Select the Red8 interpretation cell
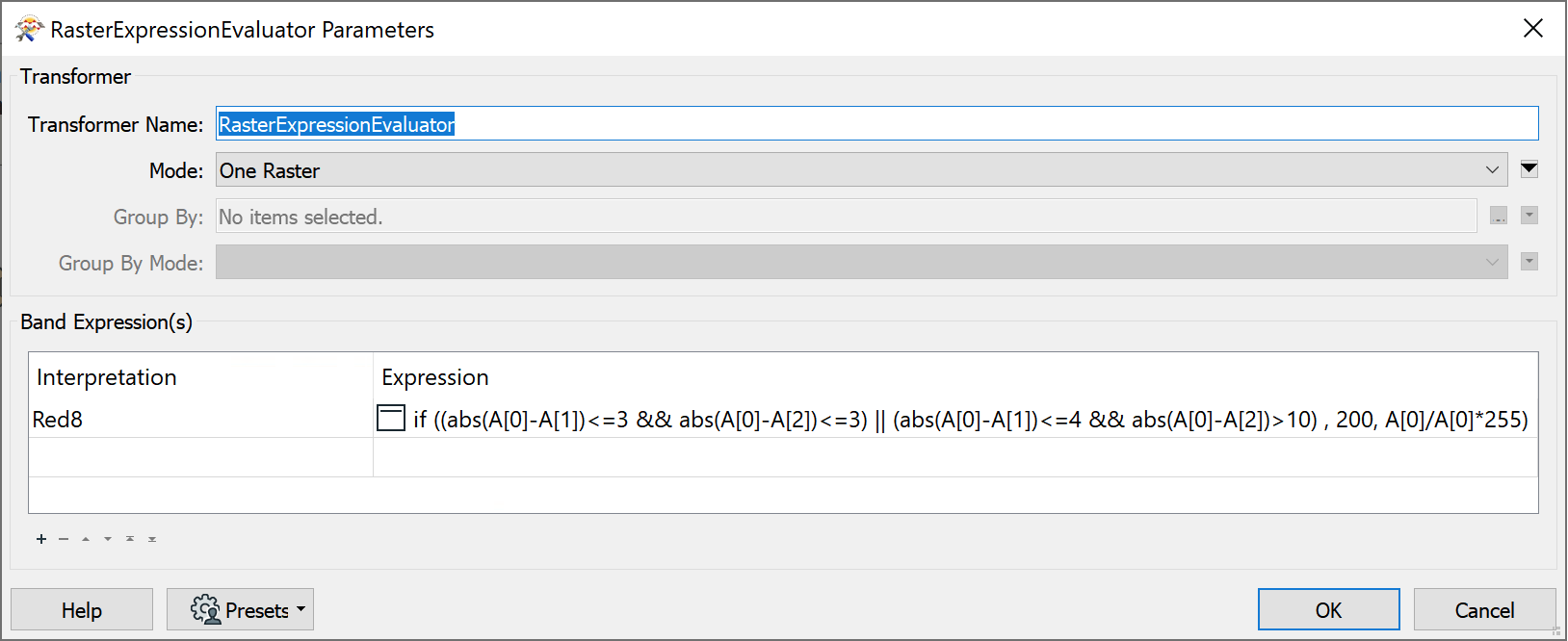 [200, 419]
